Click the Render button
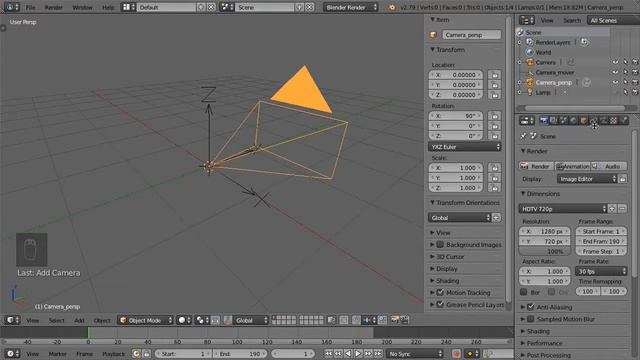 pos(536,166)
